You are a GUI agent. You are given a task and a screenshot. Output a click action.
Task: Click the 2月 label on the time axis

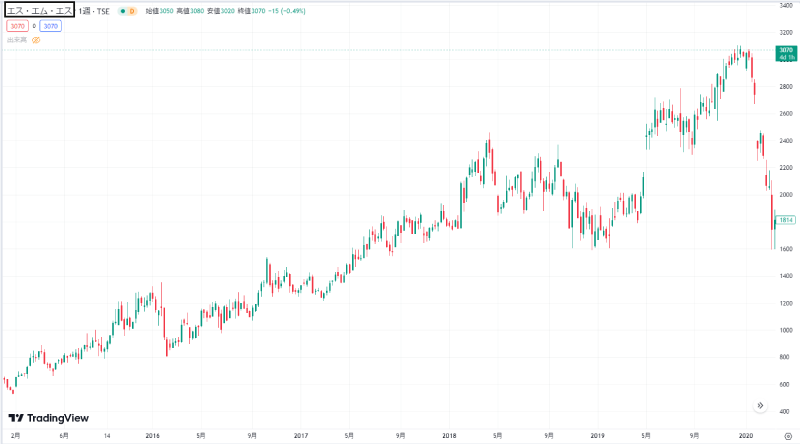tap(15, 436)
